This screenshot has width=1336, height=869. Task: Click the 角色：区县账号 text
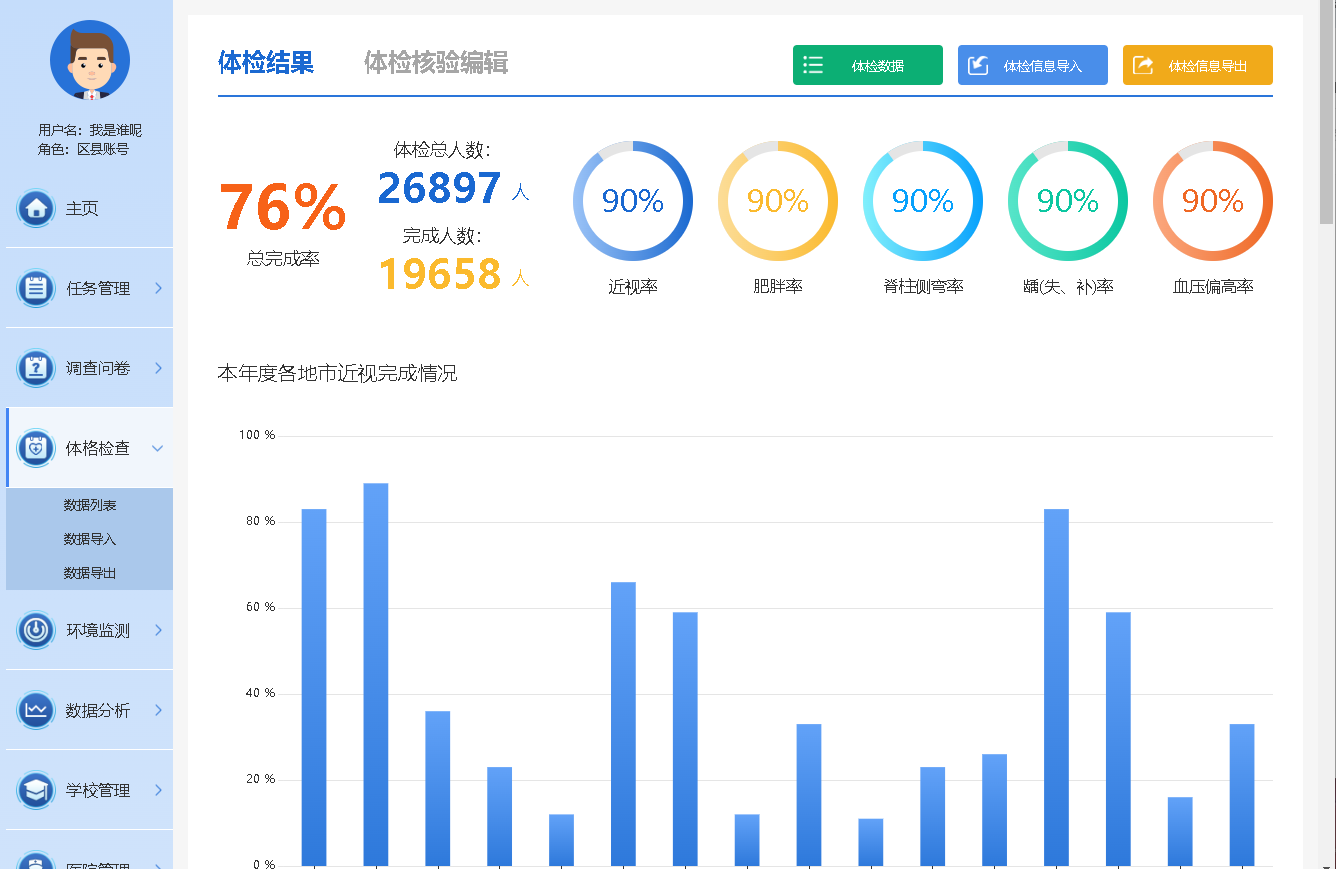click(83, 149)
